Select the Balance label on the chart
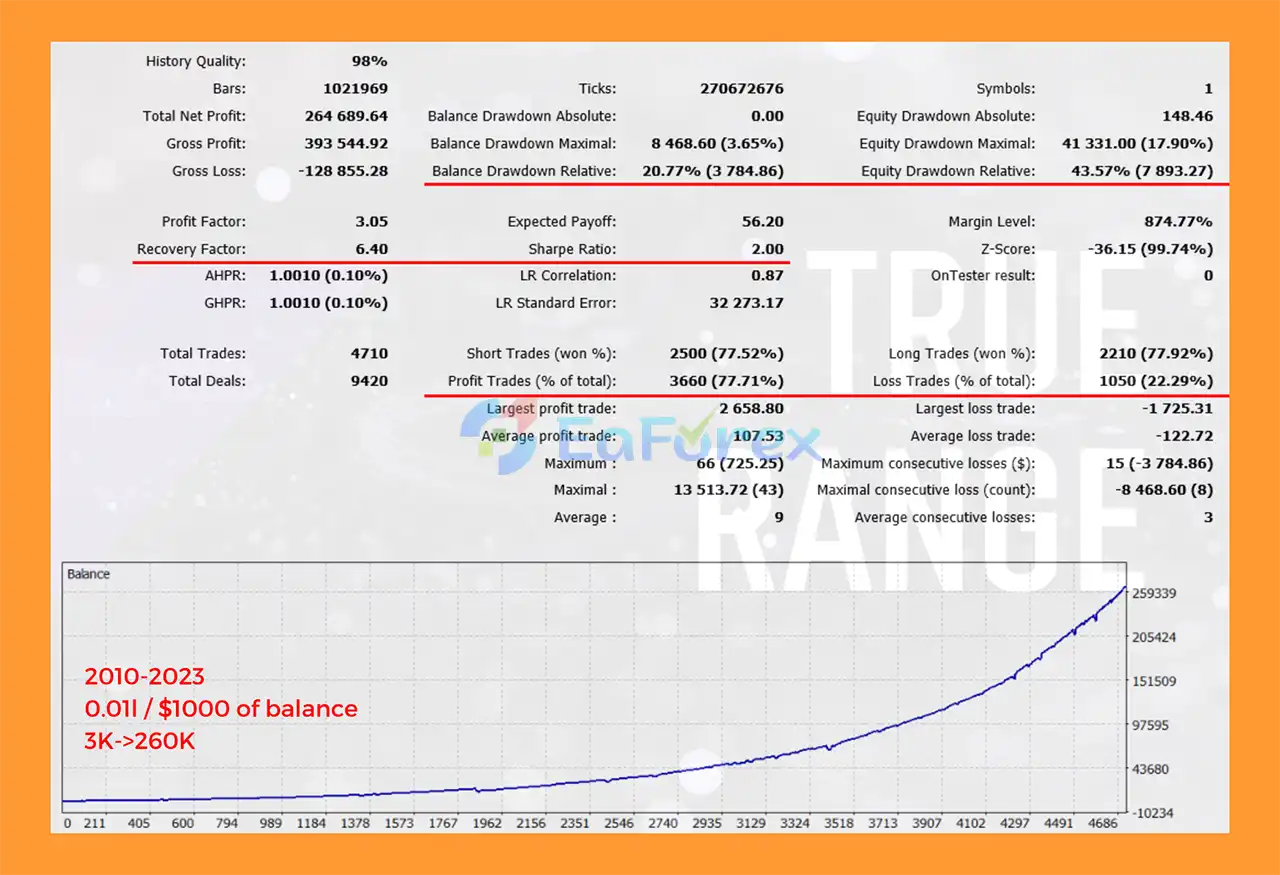Screen dimensions: 1280x875 tap(89, 574)
